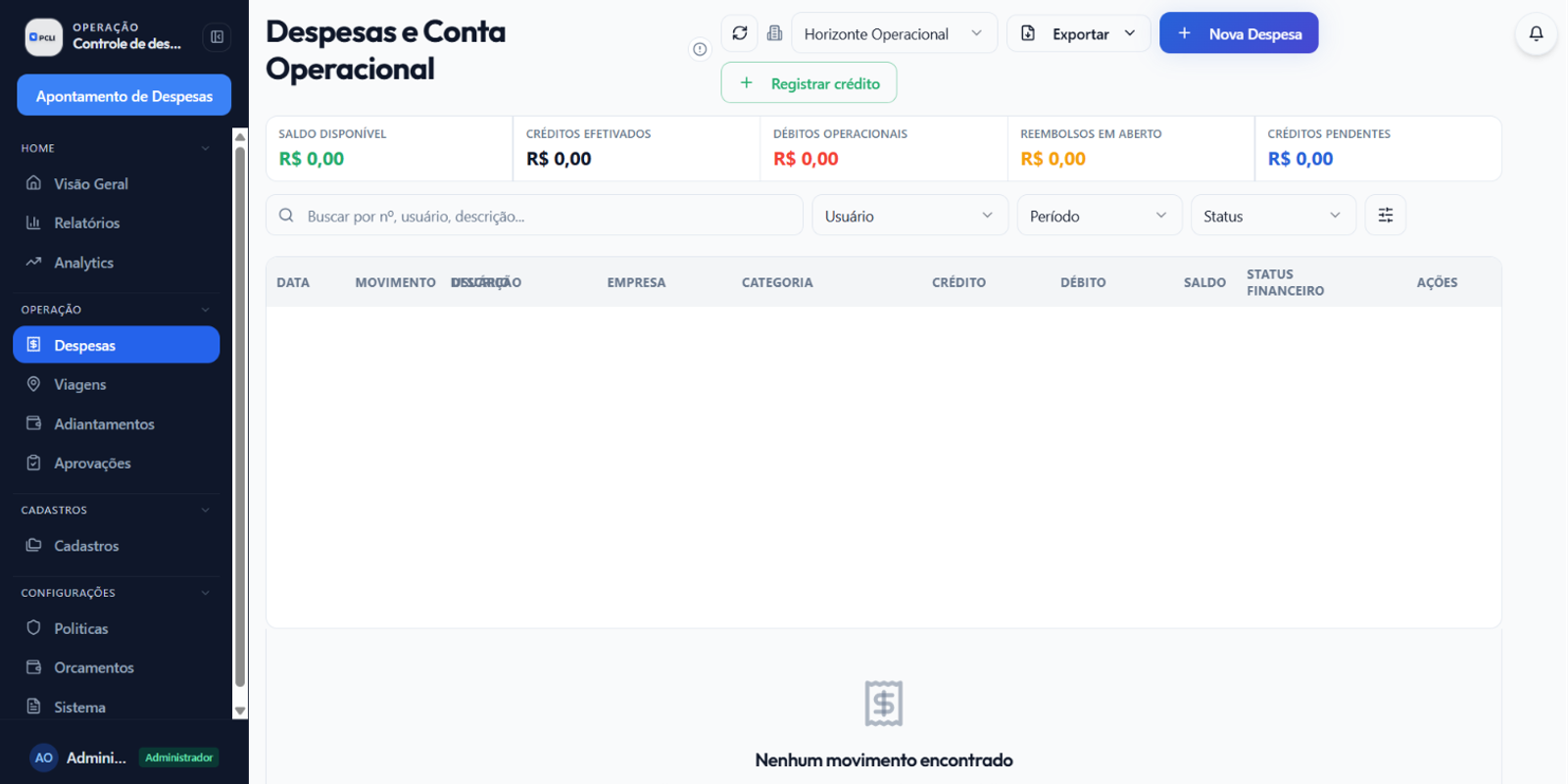The image size is (1568, 784).
Task: Click the info icon near page title
Action: [x=700, y=49]
